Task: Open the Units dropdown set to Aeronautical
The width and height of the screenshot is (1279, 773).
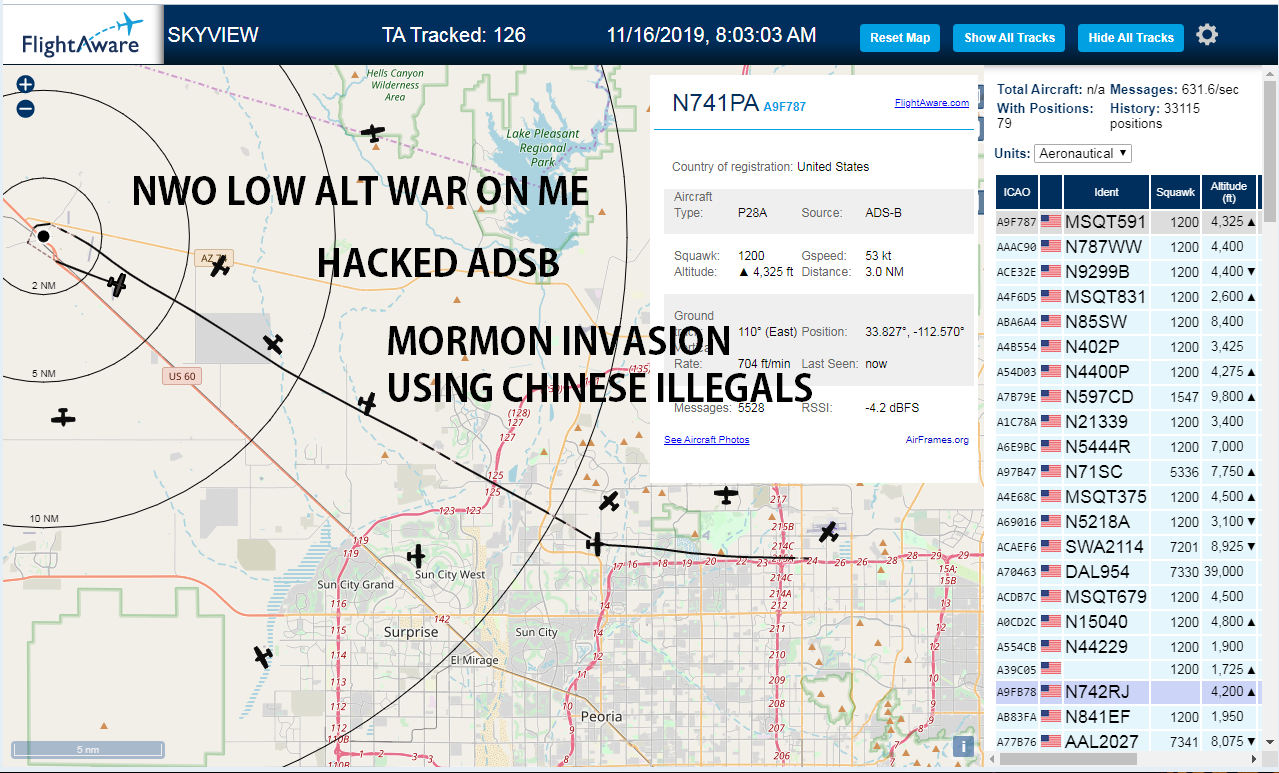Action: (1083, 153)
